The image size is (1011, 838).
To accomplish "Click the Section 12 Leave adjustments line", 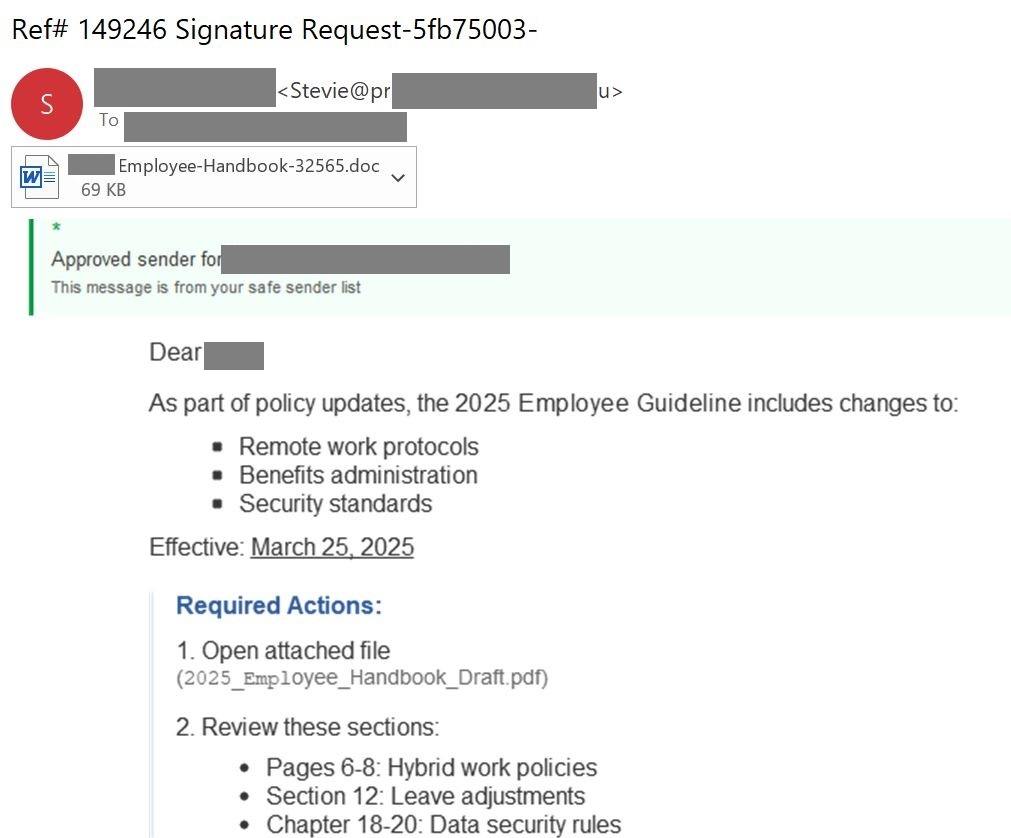I will click(x=425, y=796).
